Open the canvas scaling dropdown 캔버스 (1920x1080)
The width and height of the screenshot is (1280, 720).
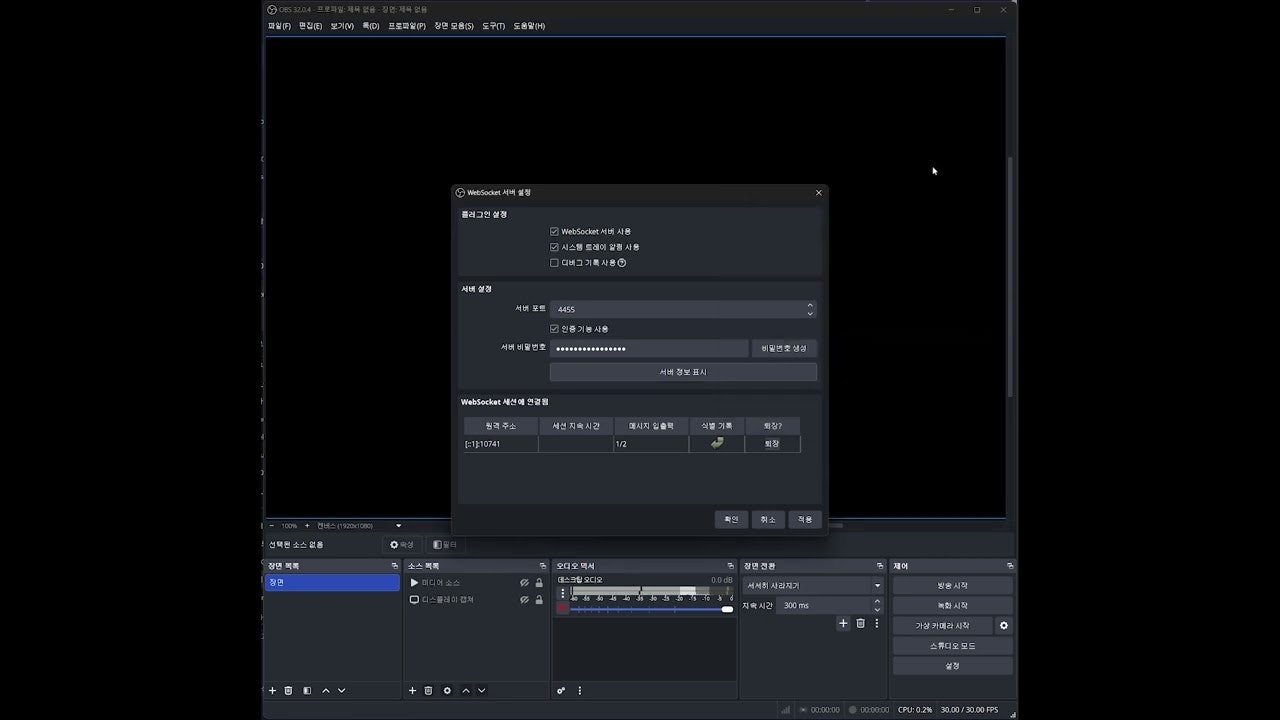359,525
